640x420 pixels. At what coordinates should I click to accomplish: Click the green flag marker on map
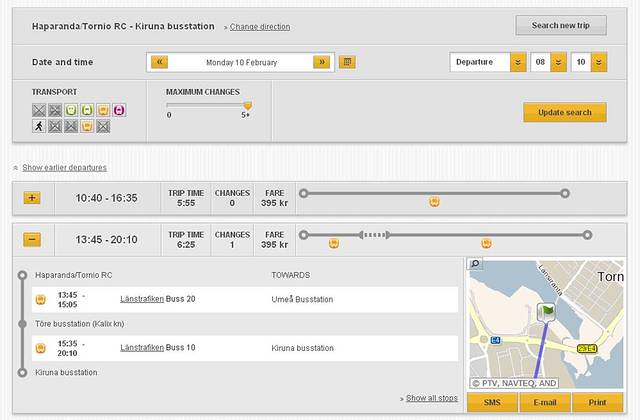(547, 312)
